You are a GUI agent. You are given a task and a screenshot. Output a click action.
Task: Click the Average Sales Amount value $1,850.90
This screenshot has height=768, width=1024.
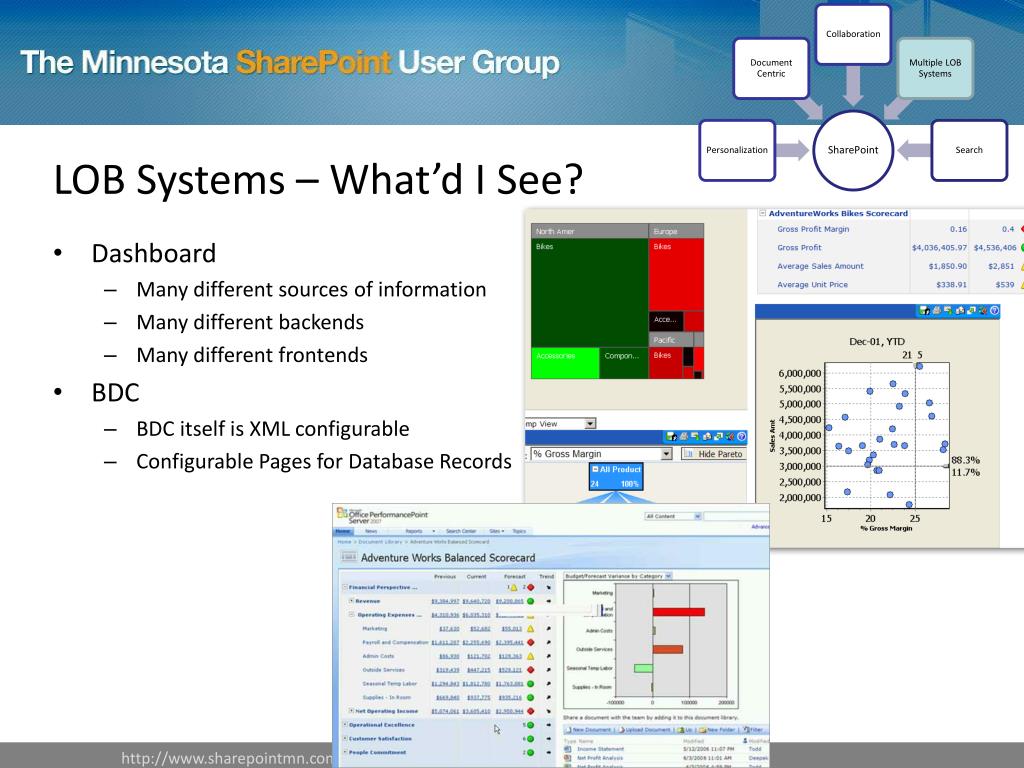948,266
